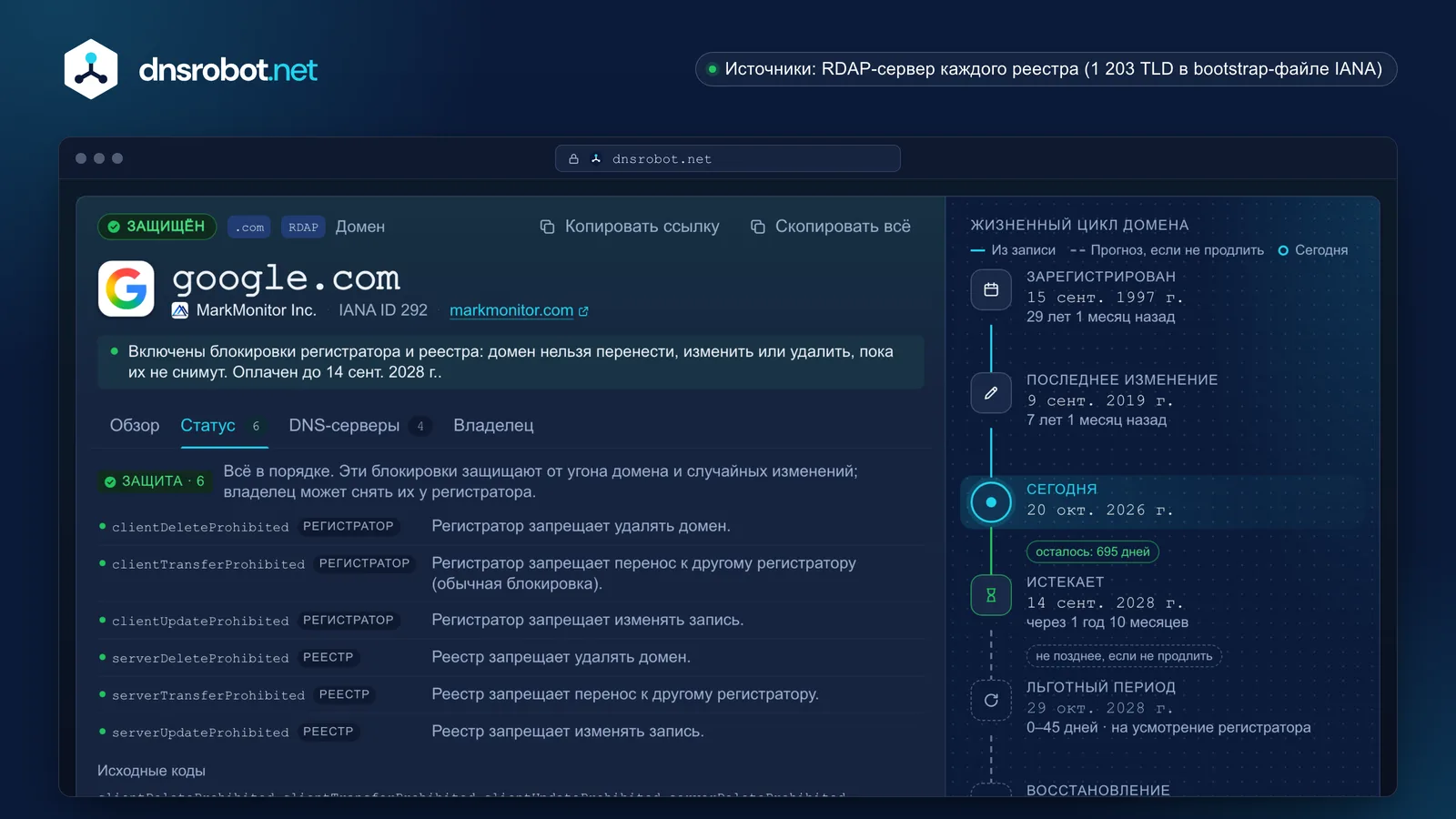
Task: Click the serverUpdateProhibited status code
Action: pos(200,733)
